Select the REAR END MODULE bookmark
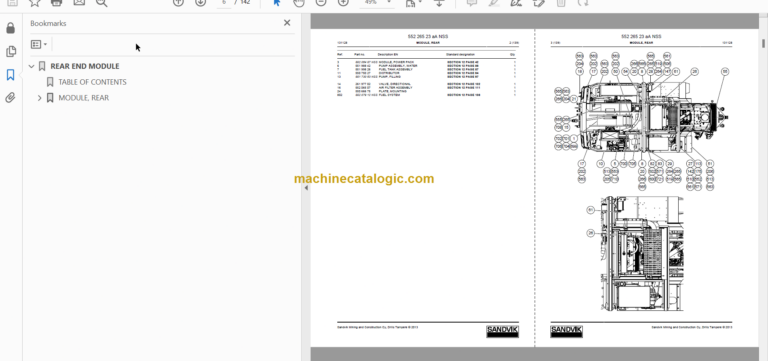The height and width of the screenshot is (361, 768). click(x=85, y=66)
